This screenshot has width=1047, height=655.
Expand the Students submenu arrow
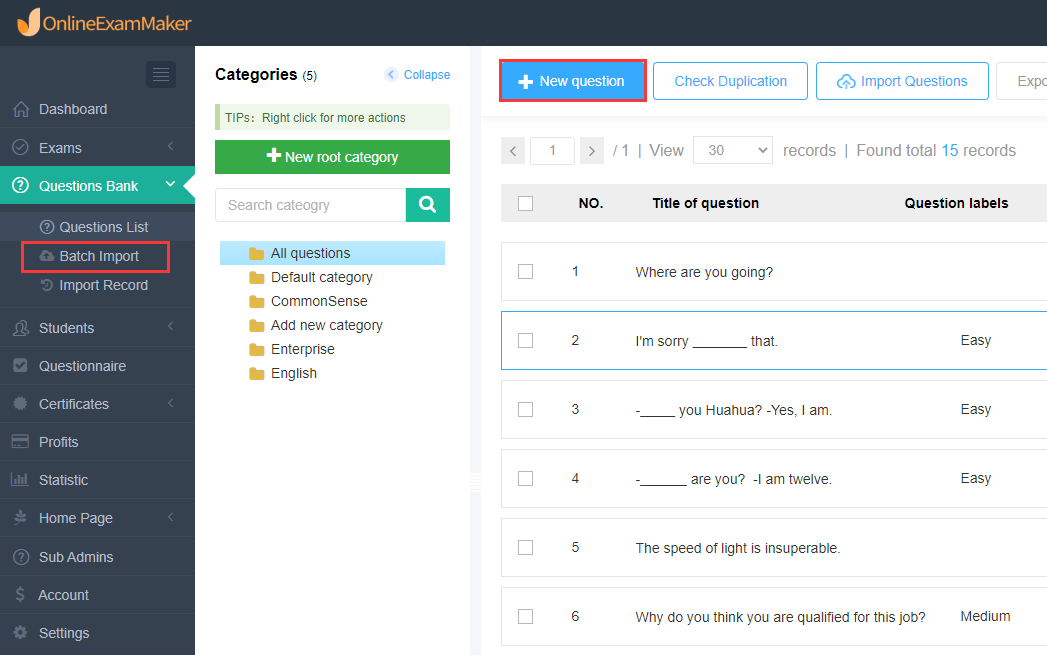pyautogui.click(x=171, y=326)
